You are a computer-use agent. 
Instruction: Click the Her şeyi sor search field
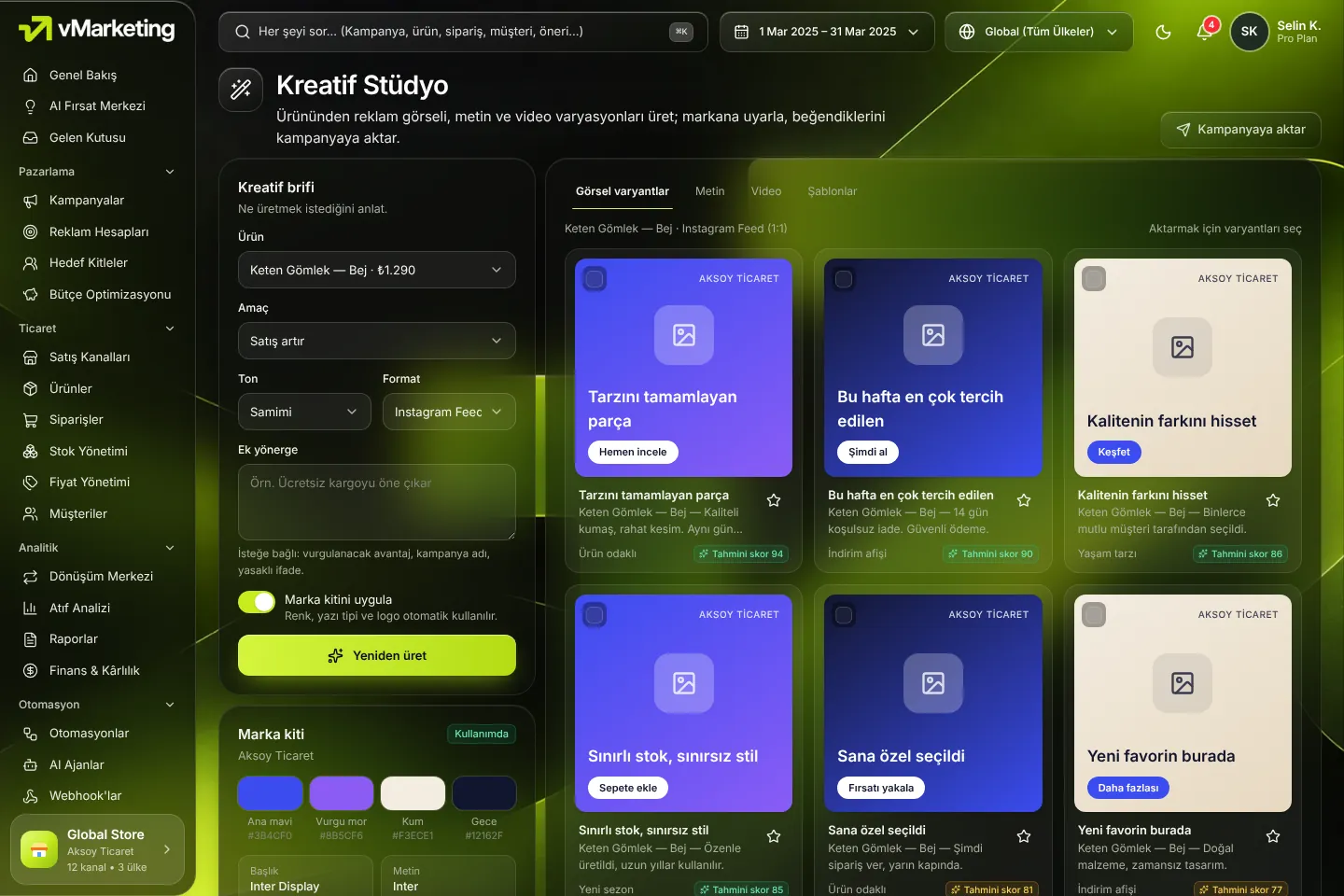(463, 32)
